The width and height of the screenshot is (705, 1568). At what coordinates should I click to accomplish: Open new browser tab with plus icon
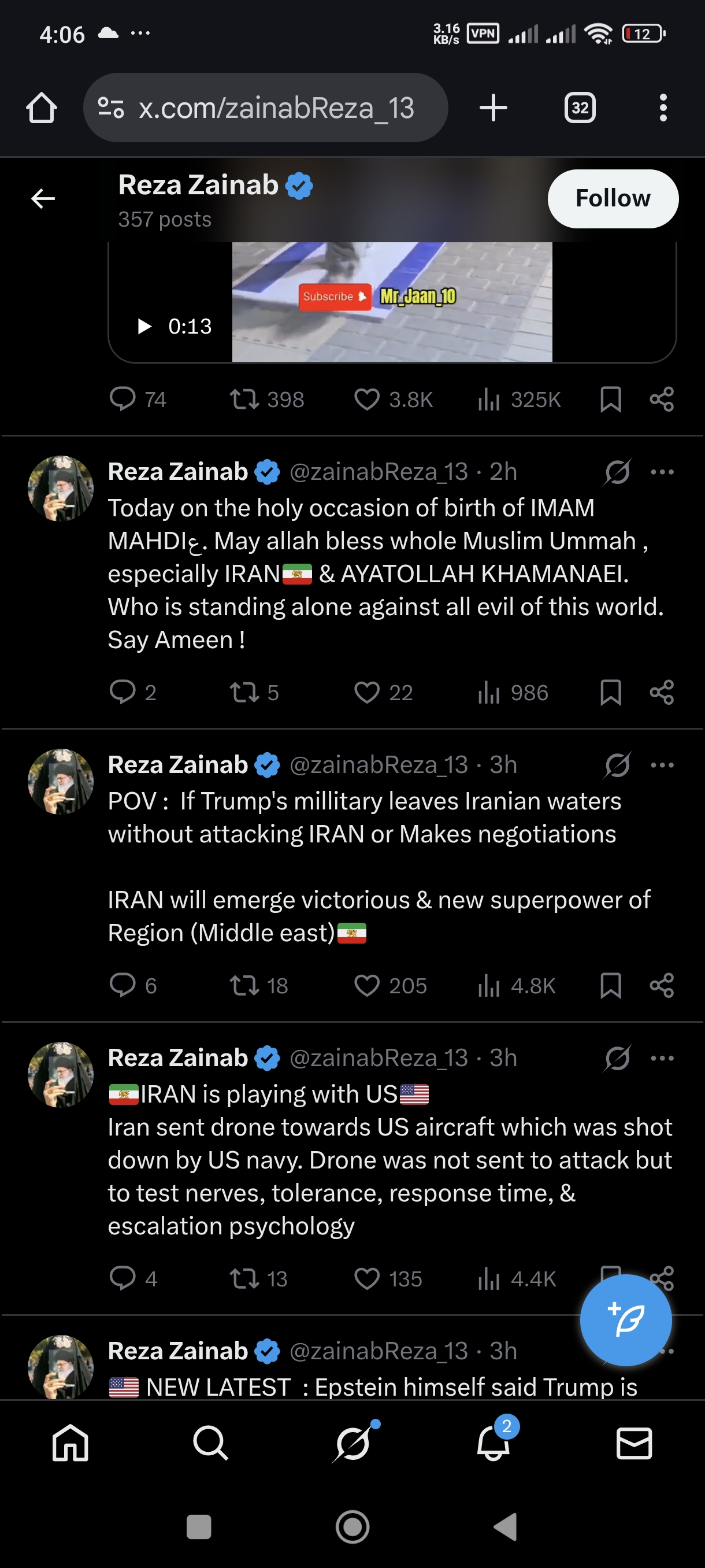pos(493,108)
